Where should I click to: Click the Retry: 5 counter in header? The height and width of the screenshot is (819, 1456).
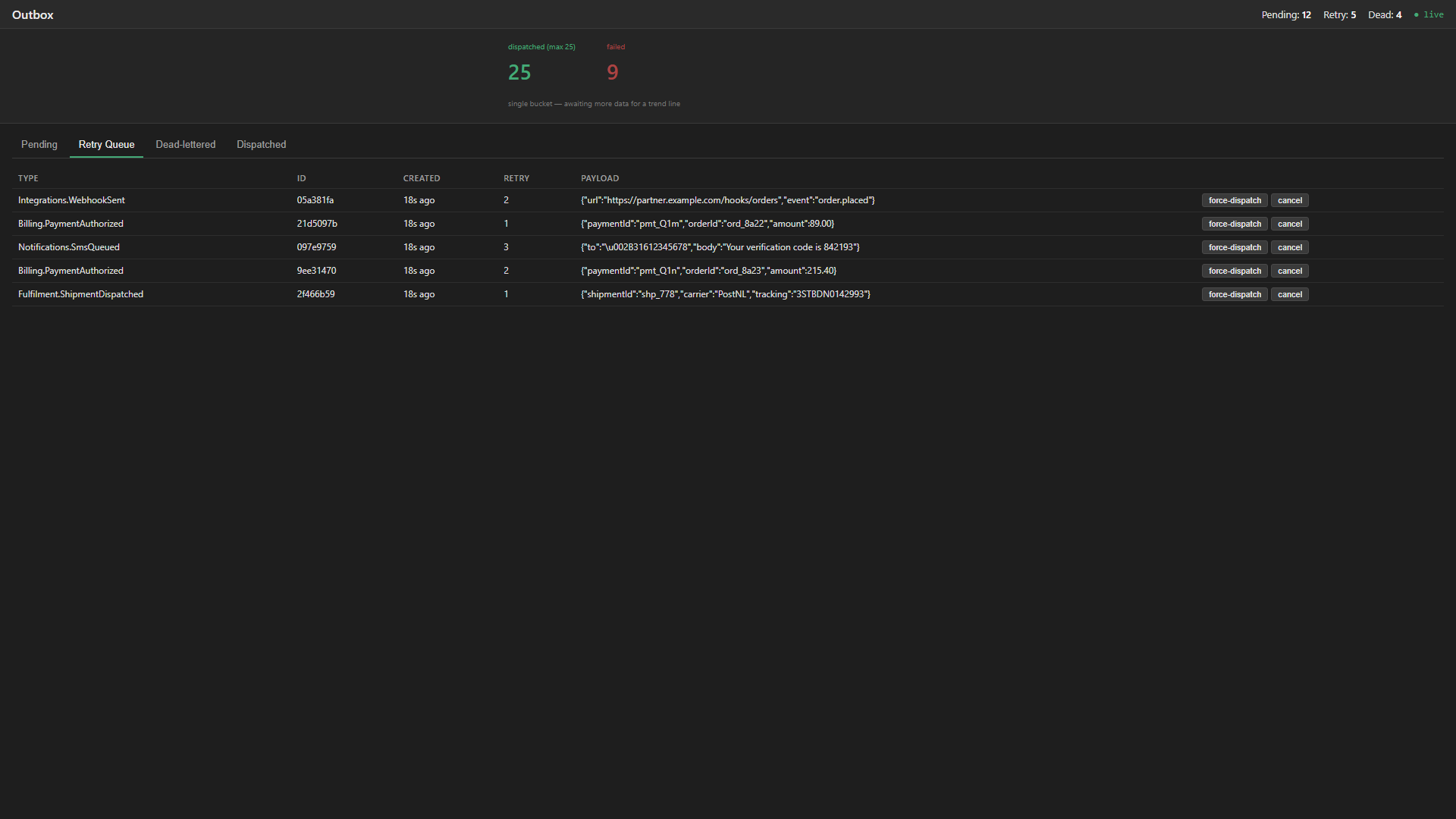click(x=1340, y=15)
